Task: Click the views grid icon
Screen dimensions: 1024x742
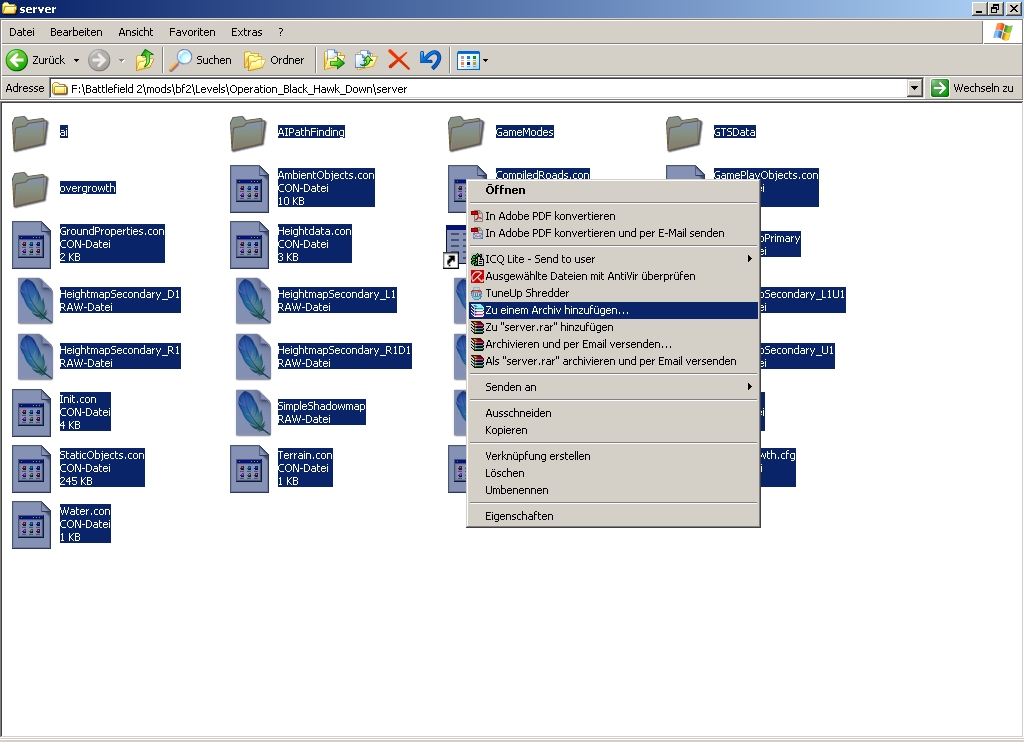Action: 468,61
